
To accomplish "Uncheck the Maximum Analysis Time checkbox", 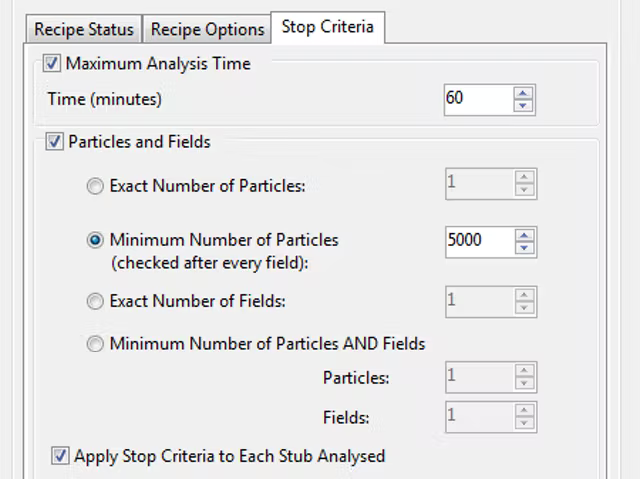I will [52, 64].
